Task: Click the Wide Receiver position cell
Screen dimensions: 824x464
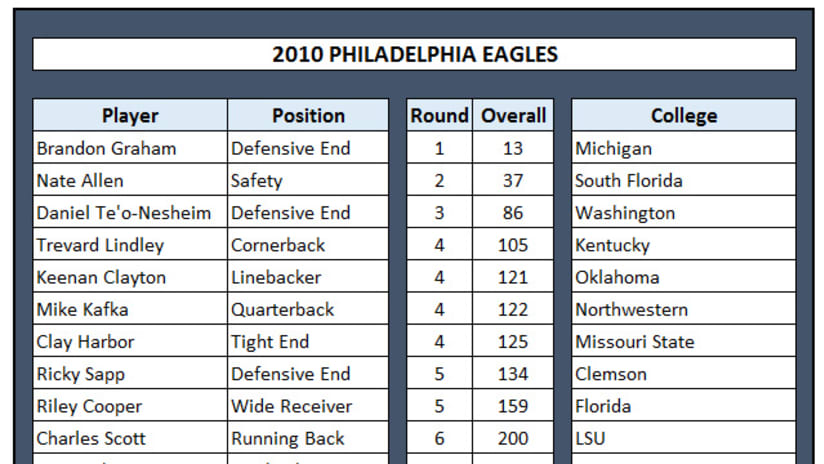Action: pos(308,406)
